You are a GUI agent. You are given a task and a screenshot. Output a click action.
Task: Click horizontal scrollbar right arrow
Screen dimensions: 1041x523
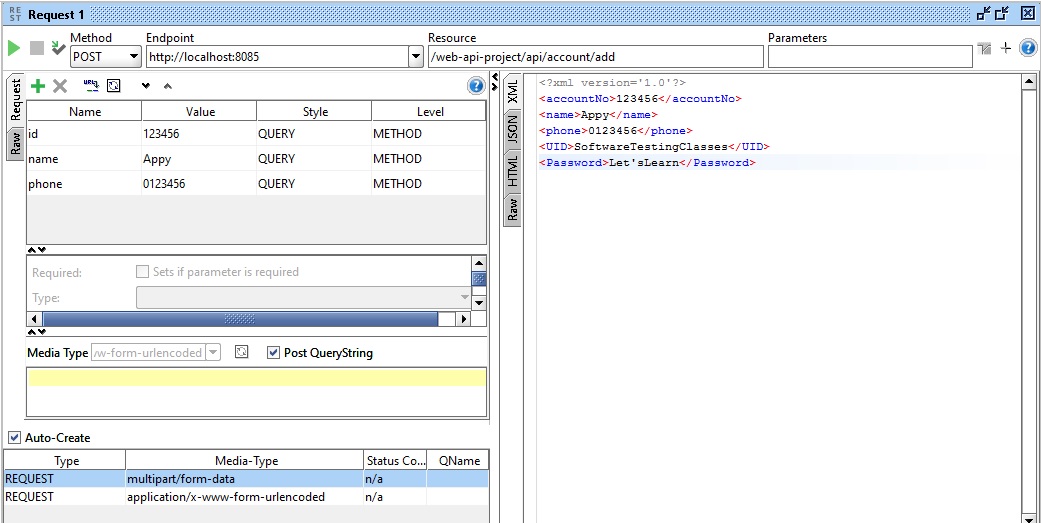463,319
